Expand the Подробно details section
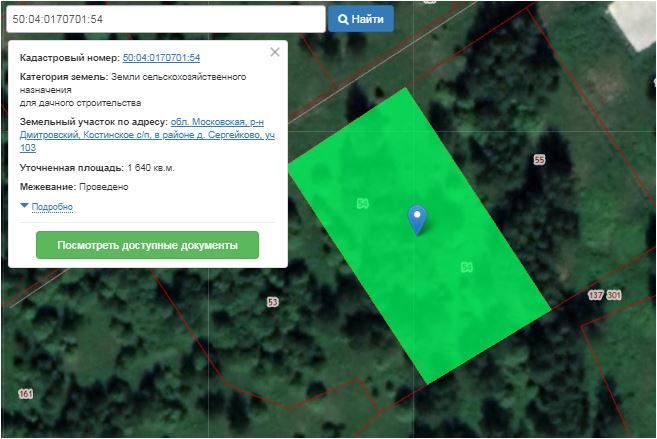This screenshot has height=439, width=657. coord(52,207)
